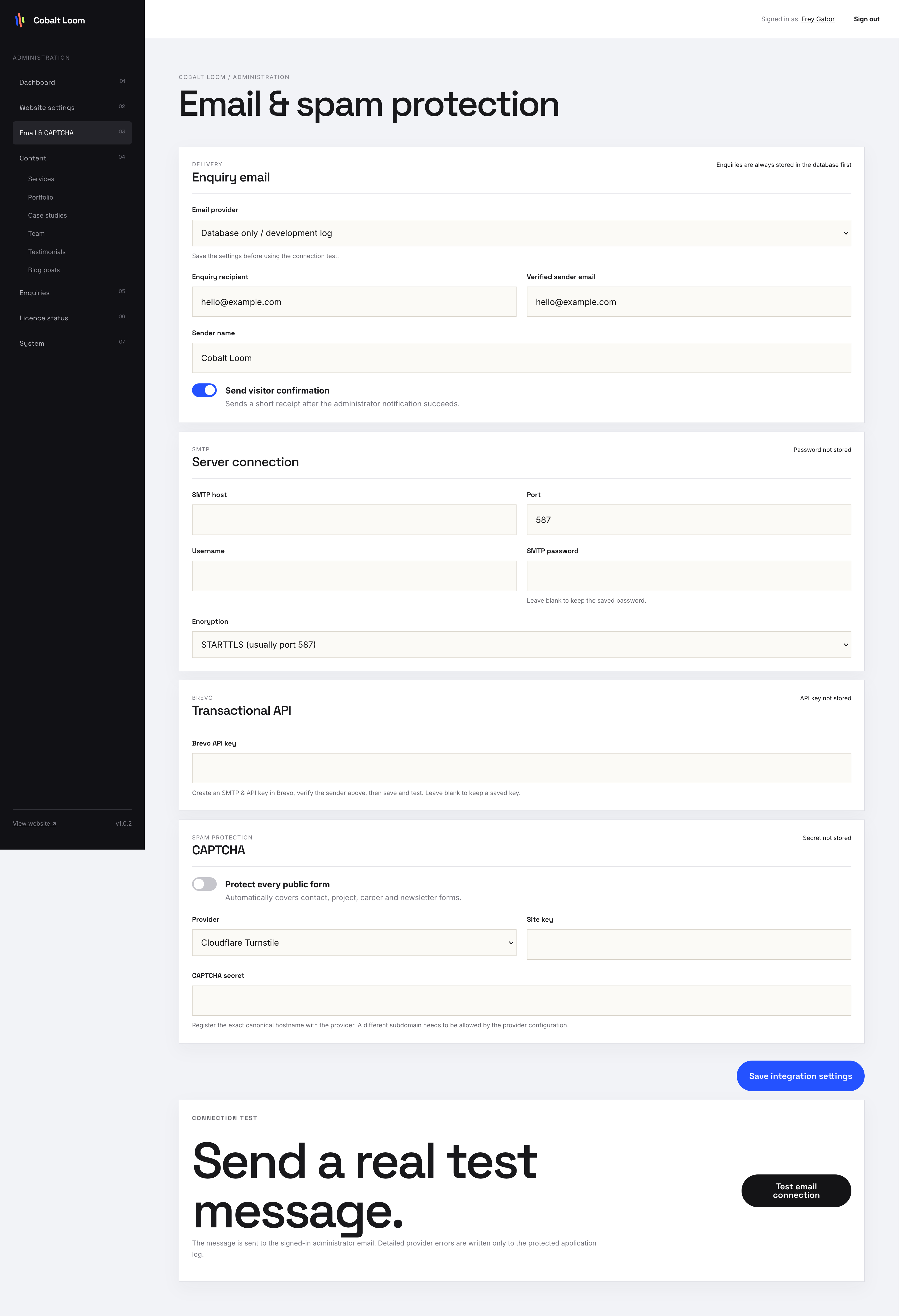Click Save integration settings button

point(800,1076)
